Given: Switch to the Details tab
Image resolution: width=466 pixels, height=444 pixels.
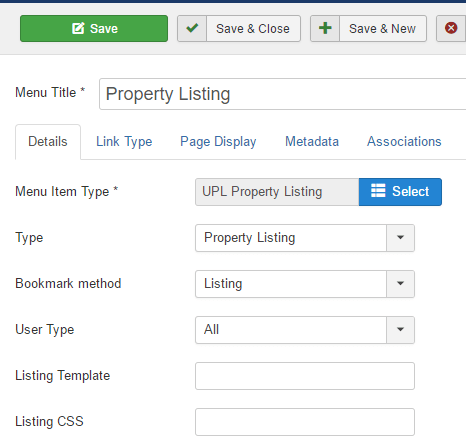Looking at the screenshot, I should pos(48,142).
